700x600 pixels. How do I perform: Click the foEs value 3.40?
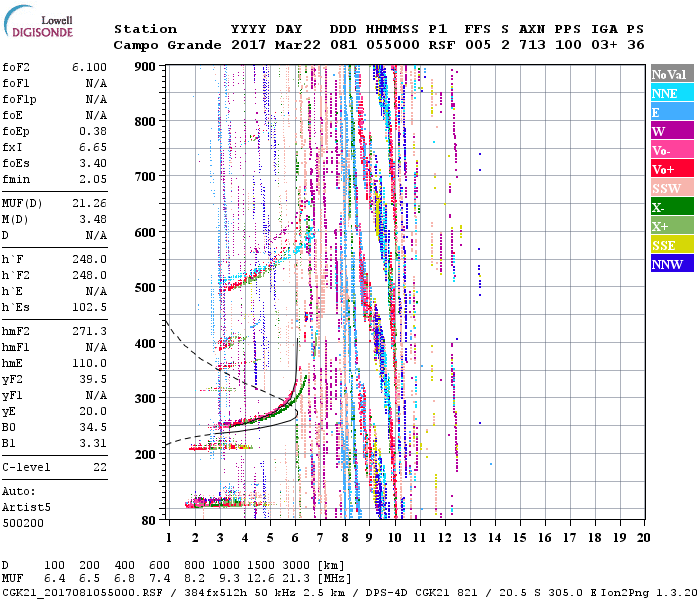(x=93, y=163)
